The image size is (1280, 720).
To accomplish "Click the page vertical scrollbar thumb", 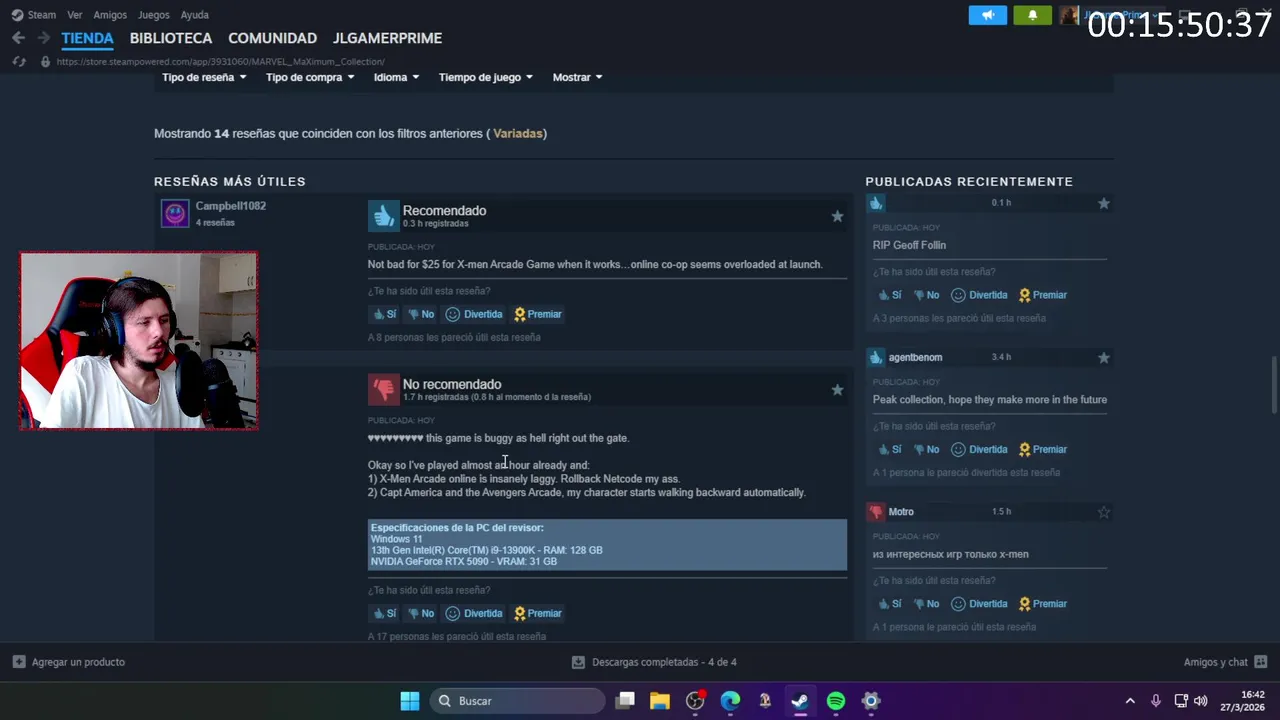I will pyautogui.click(x=1273, y=384).
